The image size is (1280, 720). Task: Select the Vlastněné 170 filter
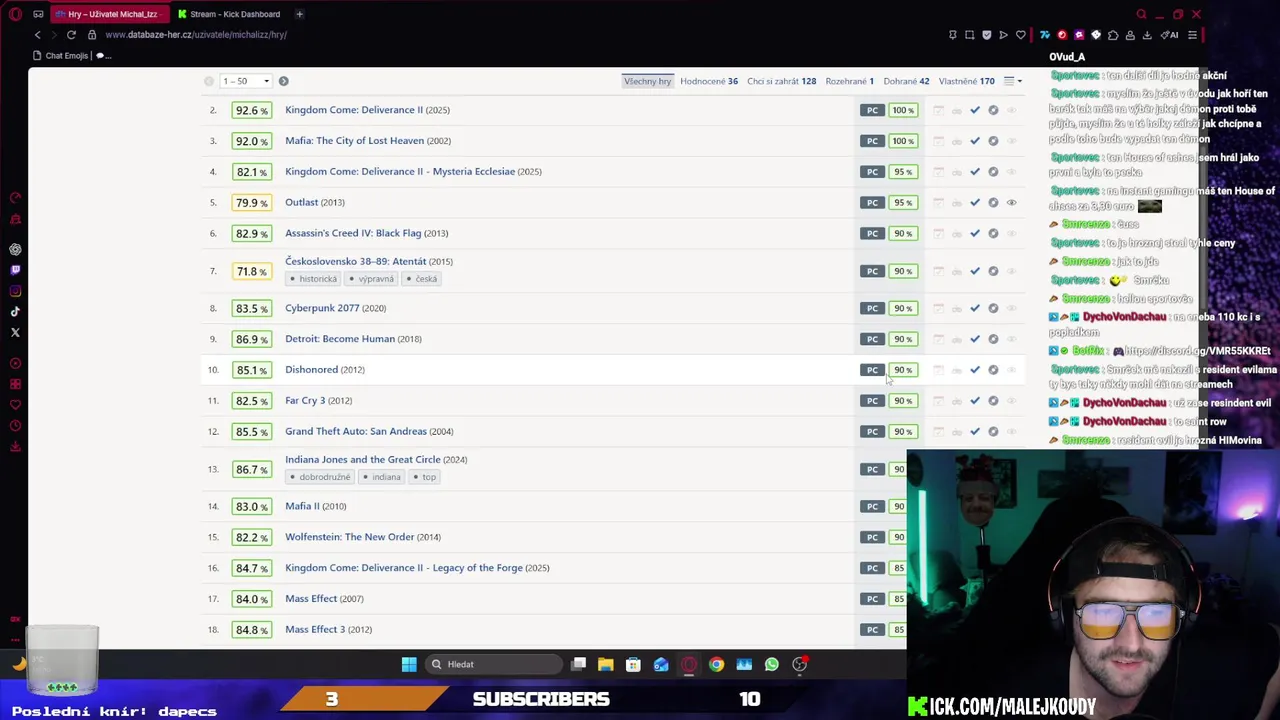point(966,81)
